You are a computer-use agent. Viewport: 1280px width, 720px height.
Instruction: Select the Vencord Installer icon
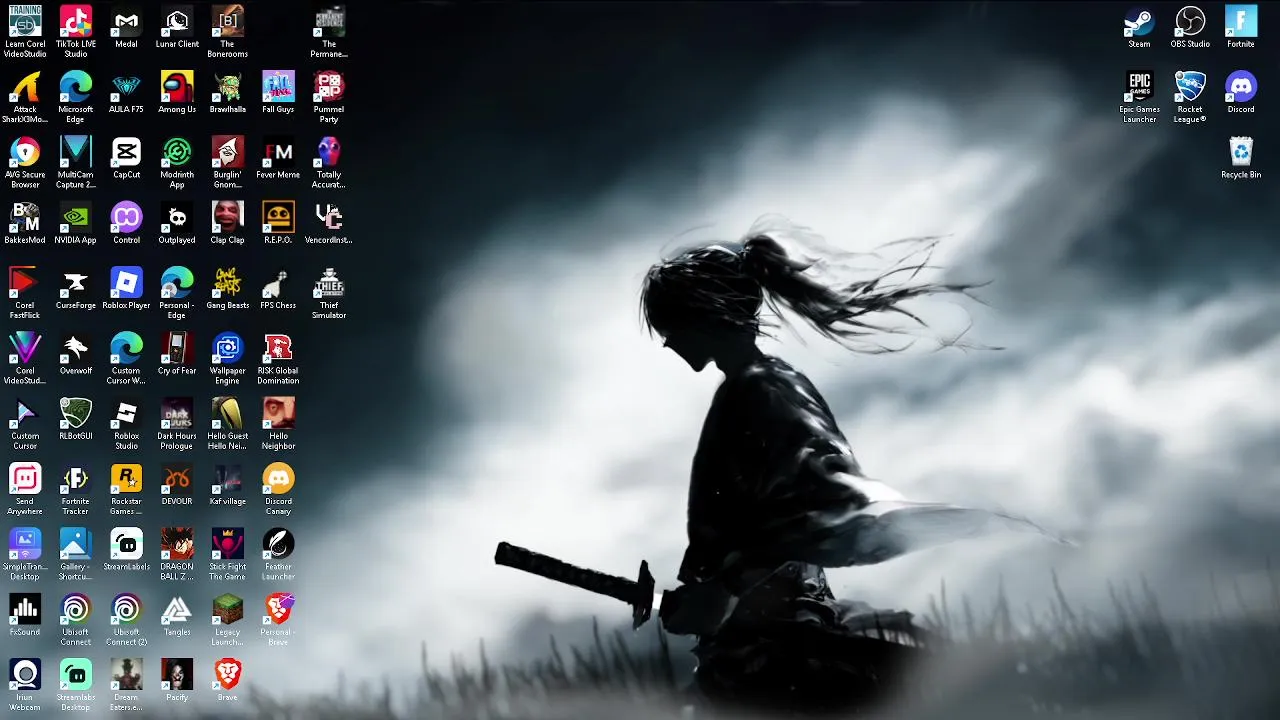pyautogui.click(x=329, y=223)
